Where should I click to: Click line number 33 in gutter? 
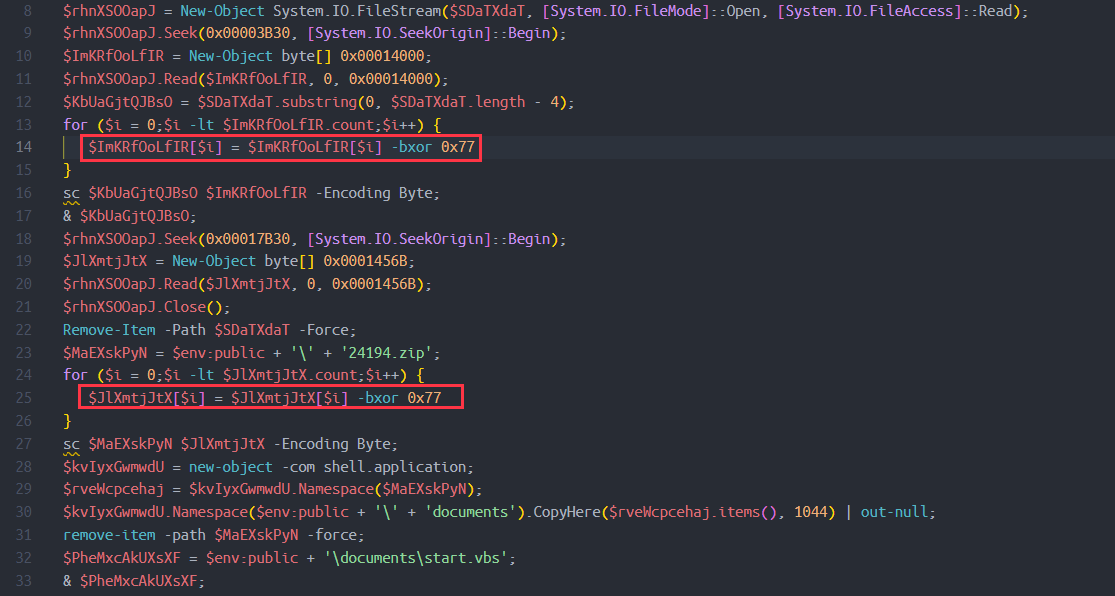23,581
